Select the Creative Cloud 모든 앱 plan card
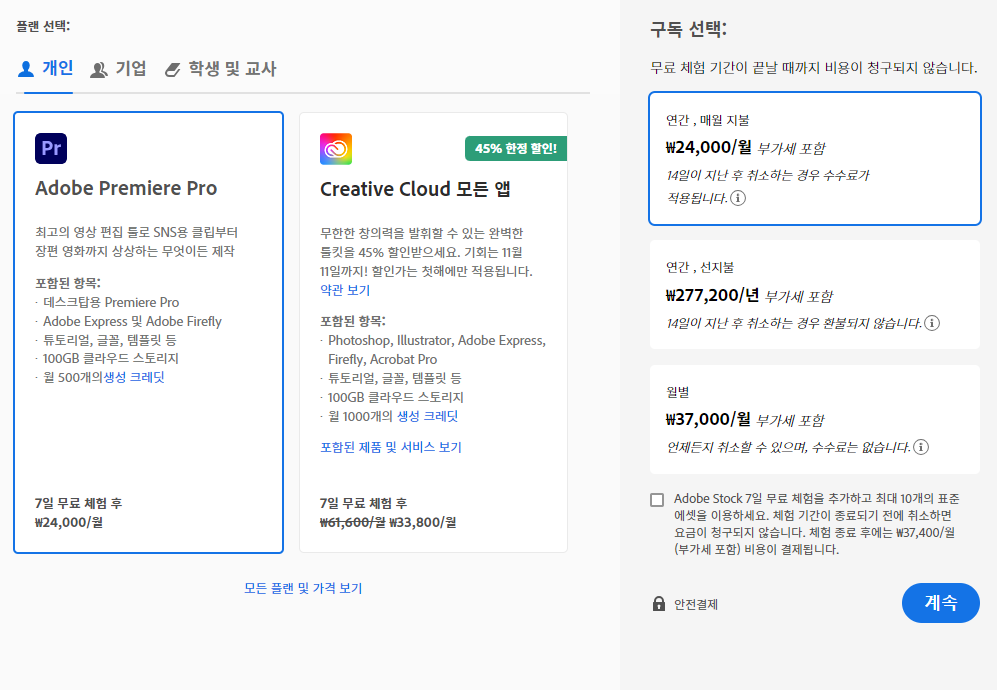This screenshot has width=997, height=690. pos(433,333)
